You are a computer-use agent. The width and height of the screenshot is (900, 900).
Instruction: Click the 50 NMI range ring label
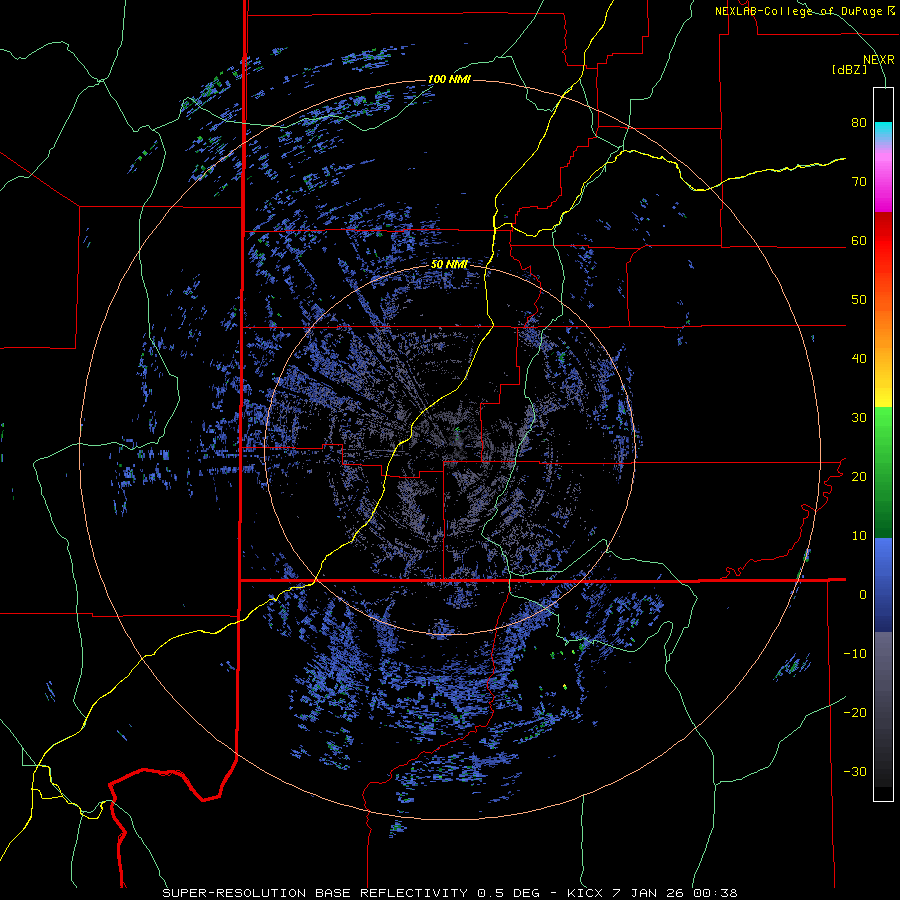[x=449, y=265]
